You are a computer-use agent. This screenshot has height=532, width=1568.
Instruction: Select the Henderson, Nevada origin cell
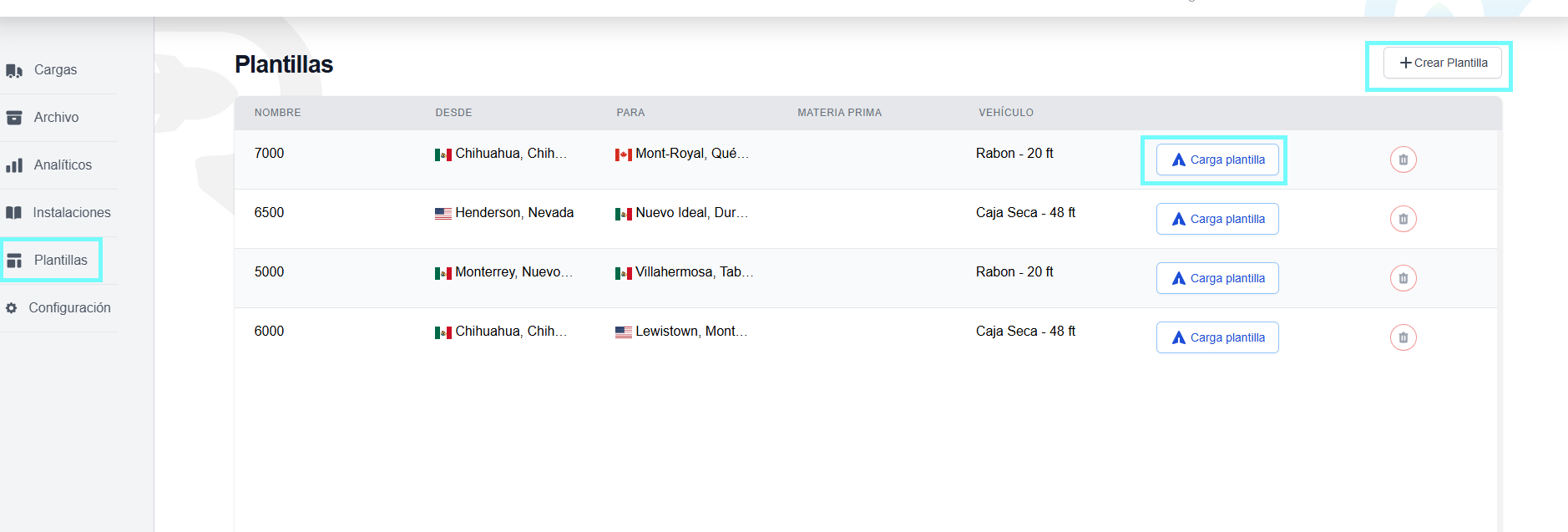tap(513, 213)
